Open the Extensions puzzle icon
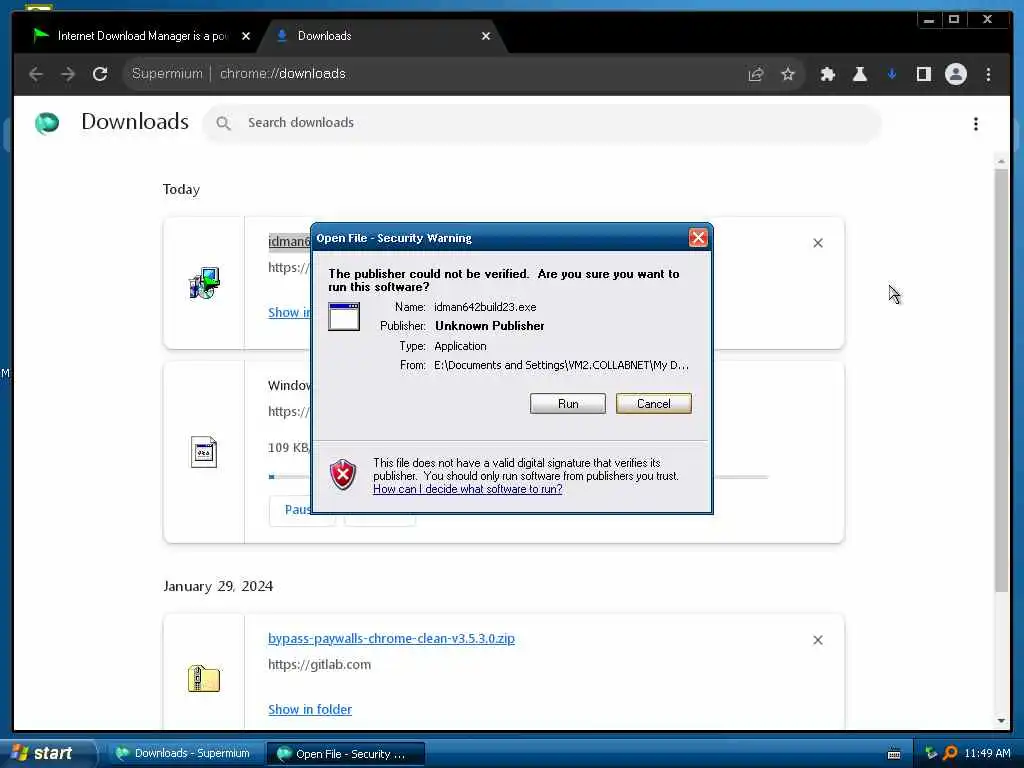 tap(827, 74)
